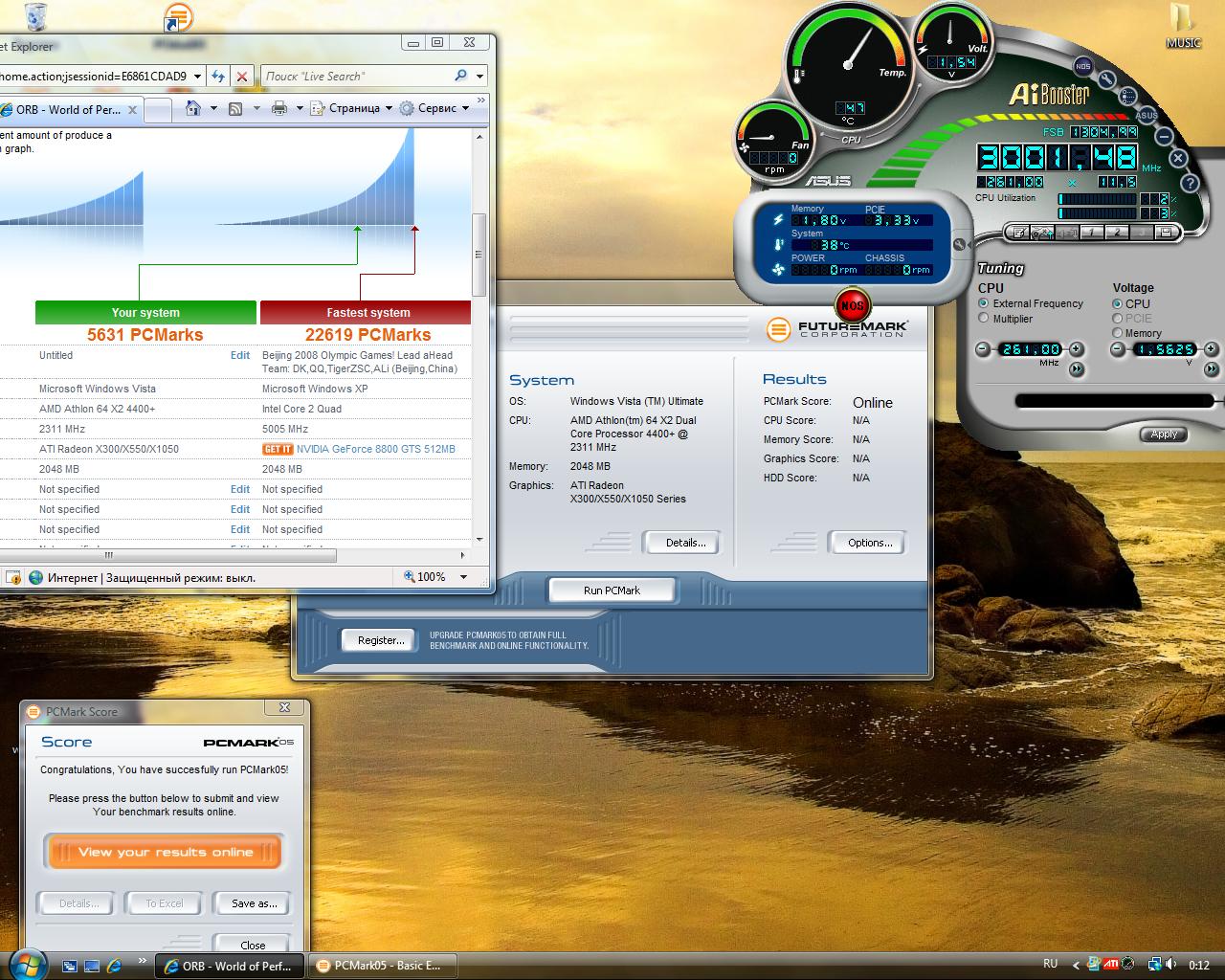Screen dimensions: 1225x980
Task: Select Memory voltage radio button
Action: click(1117, 333)
